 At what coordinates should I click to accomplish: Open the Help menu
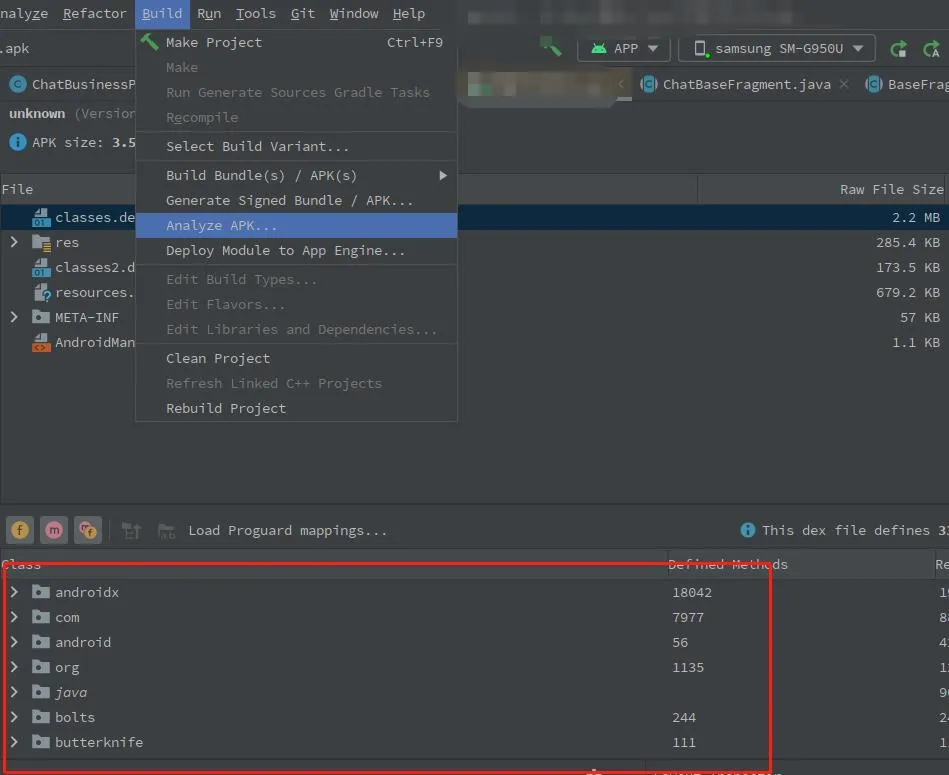[409, 13]
